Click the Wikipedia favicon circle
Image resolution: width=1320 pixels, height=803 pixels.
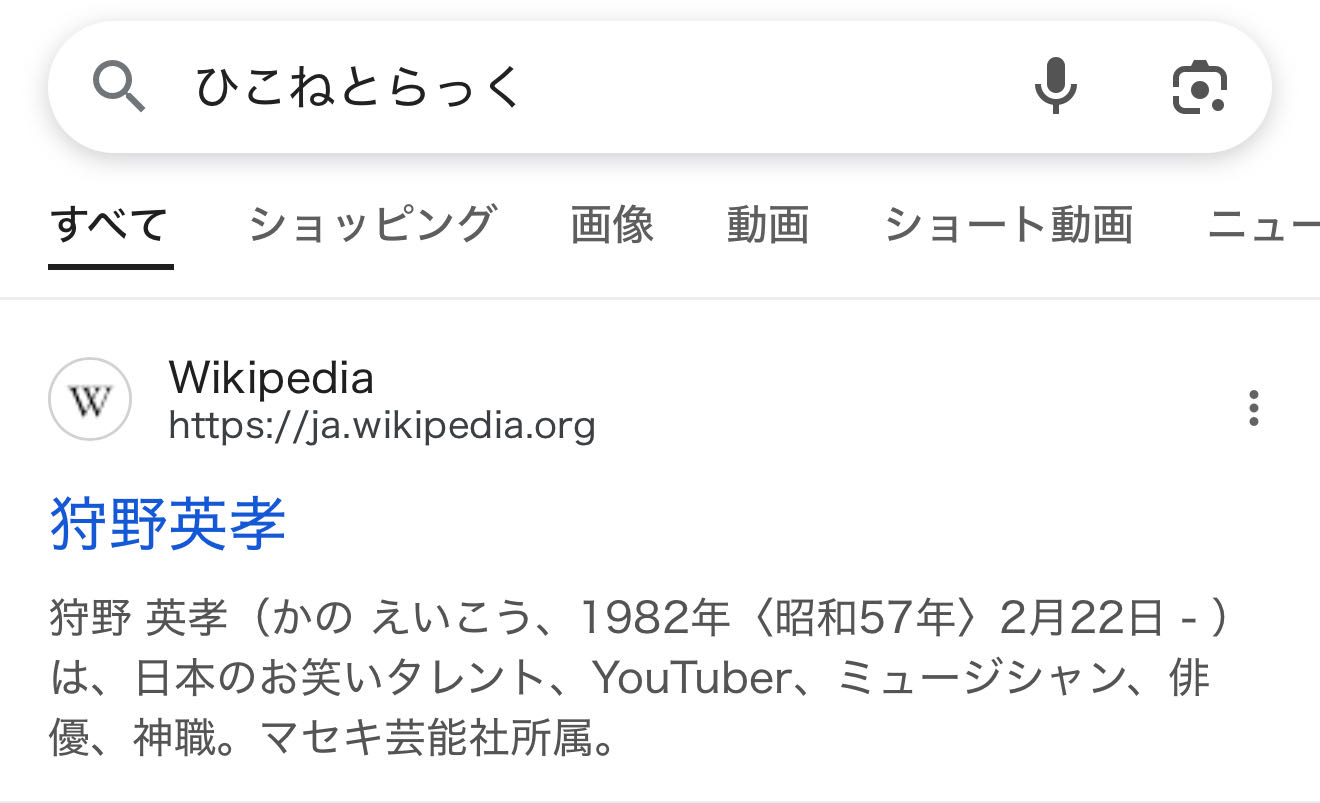(90, 400)
